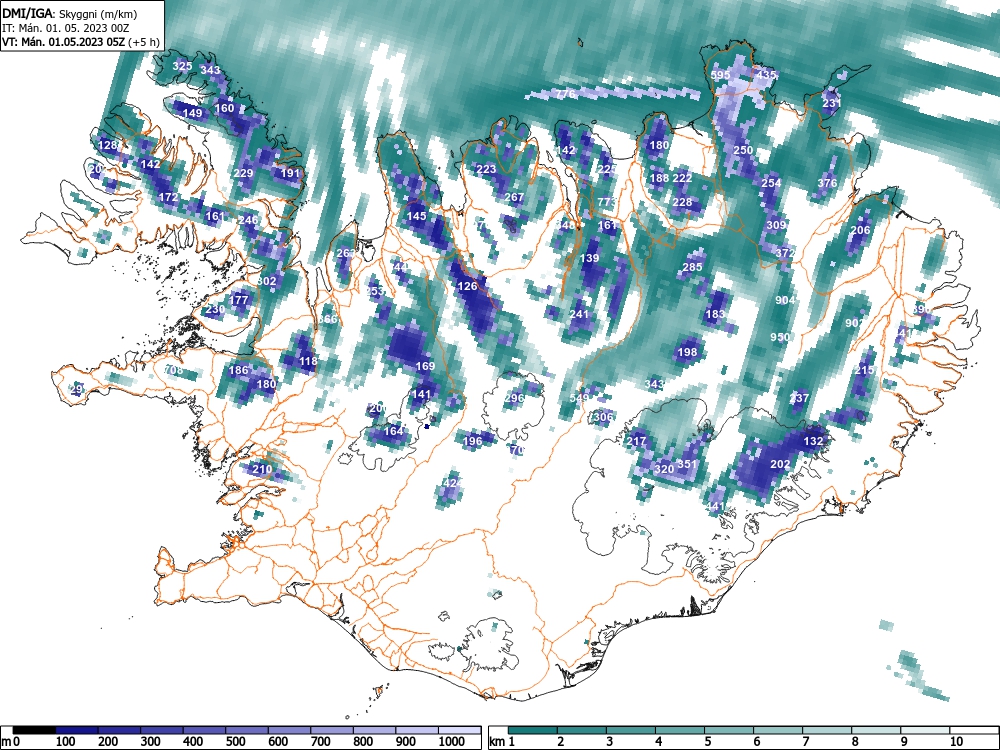
Task: Click the visibility value 202 on the map
Action: point(781,464)
